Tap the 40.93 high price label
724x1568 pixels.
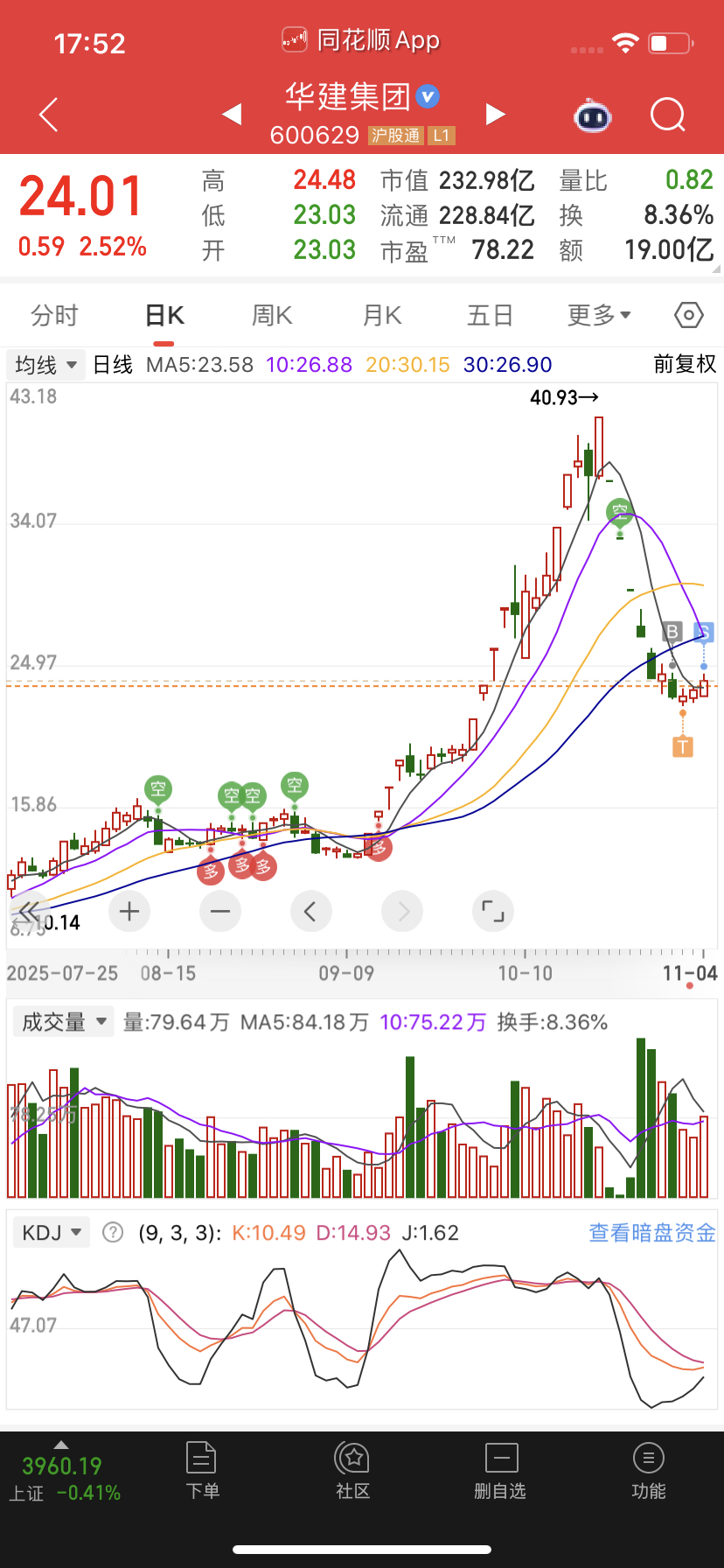point(564,397)
